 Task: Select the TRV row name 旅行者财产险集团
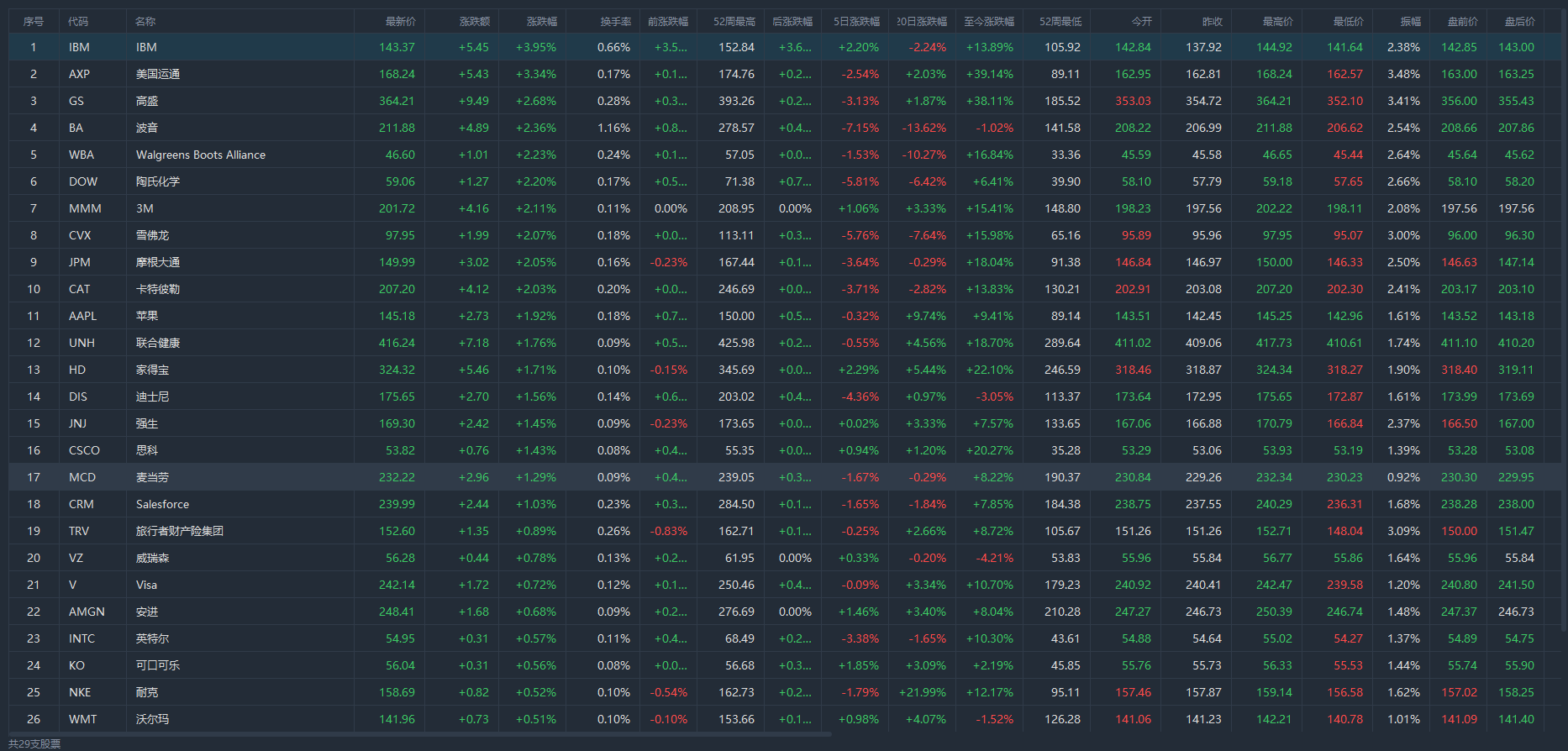click(x=180, y=531)
